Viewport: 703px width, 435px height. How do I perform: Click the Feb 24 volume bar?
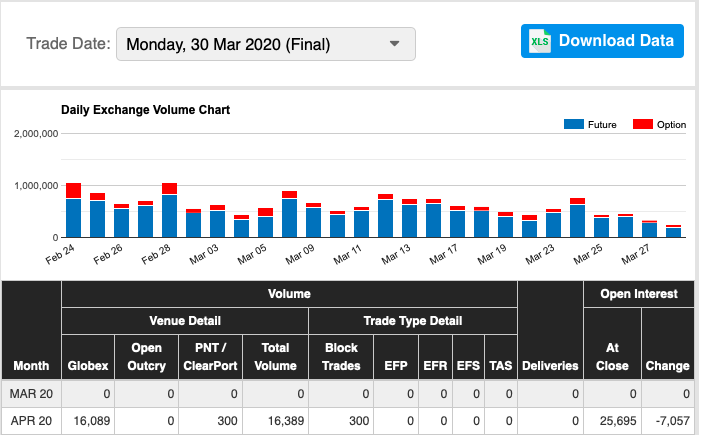(73, 215)
